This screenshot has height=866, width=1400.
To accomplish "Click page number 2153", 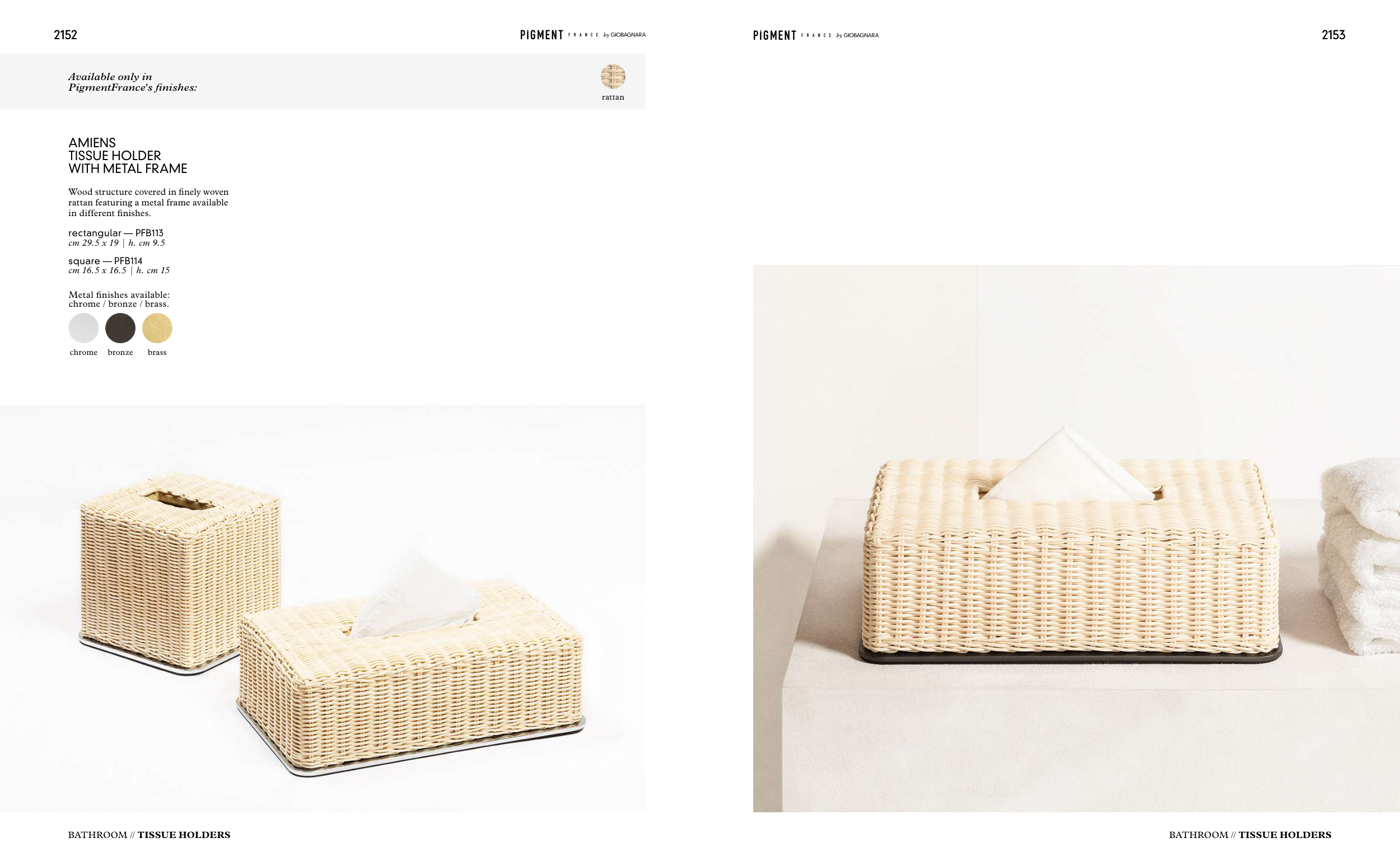I will point(1333,35).
